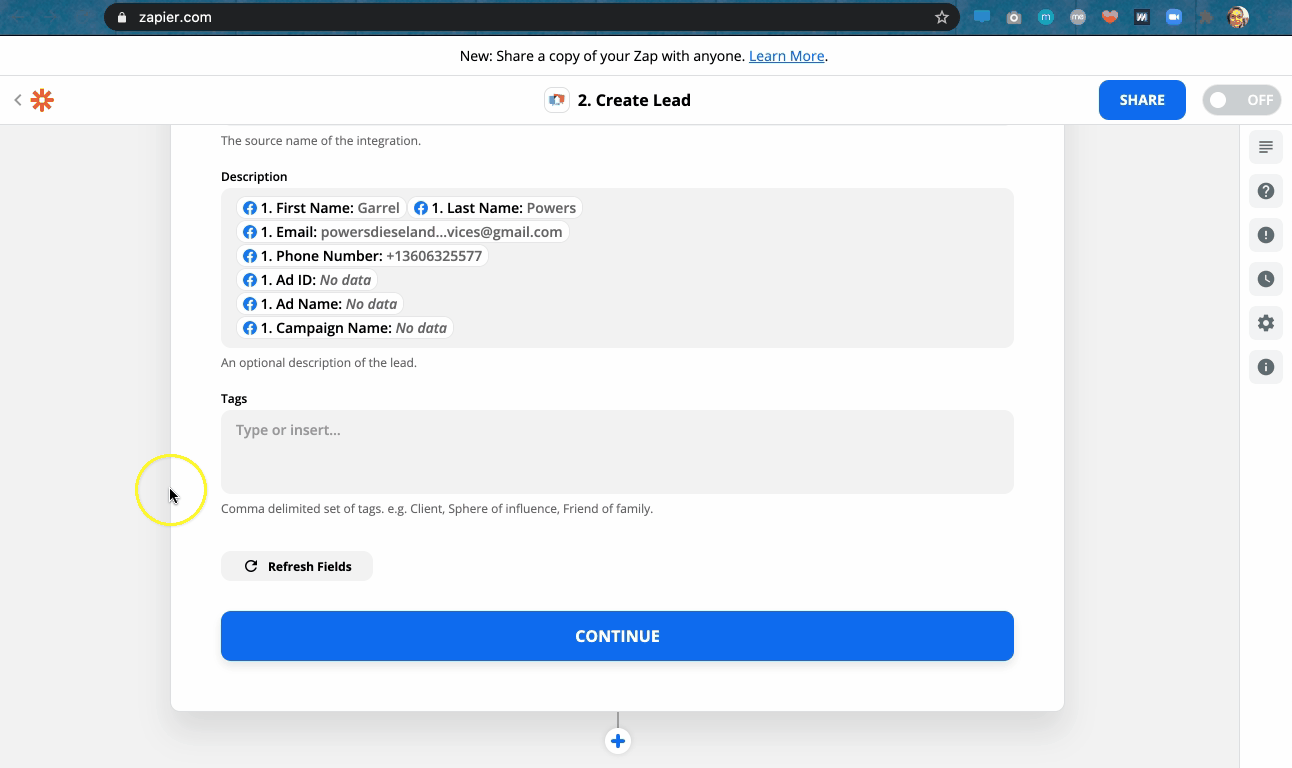
Task: Open the settings gear sidebar icon
Action: (1266, 323)
